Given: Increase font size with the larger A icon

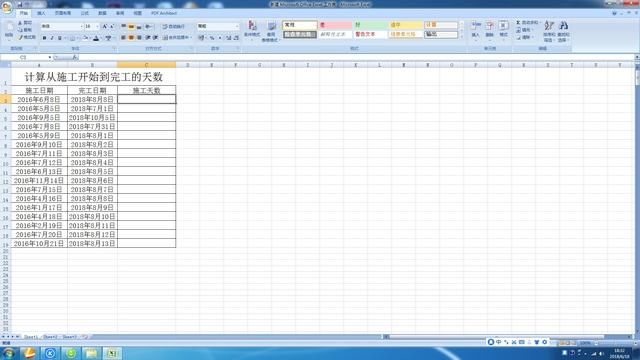Looking at the screenshot, I should coord(104,26).
